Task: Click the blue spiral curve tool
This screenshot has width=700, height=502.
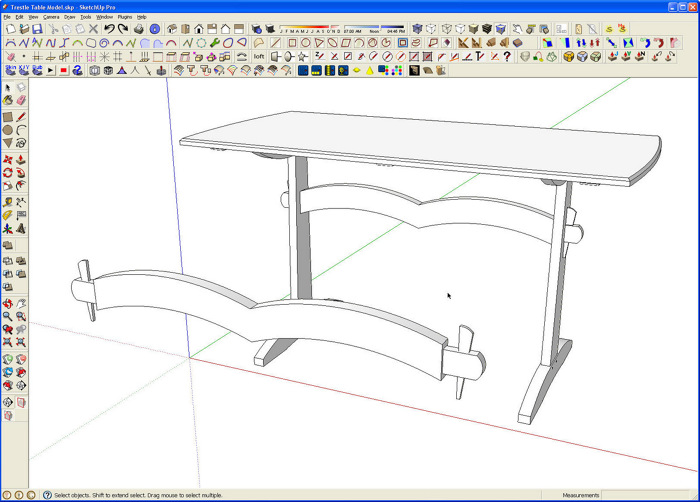Action: click(104, 43)
